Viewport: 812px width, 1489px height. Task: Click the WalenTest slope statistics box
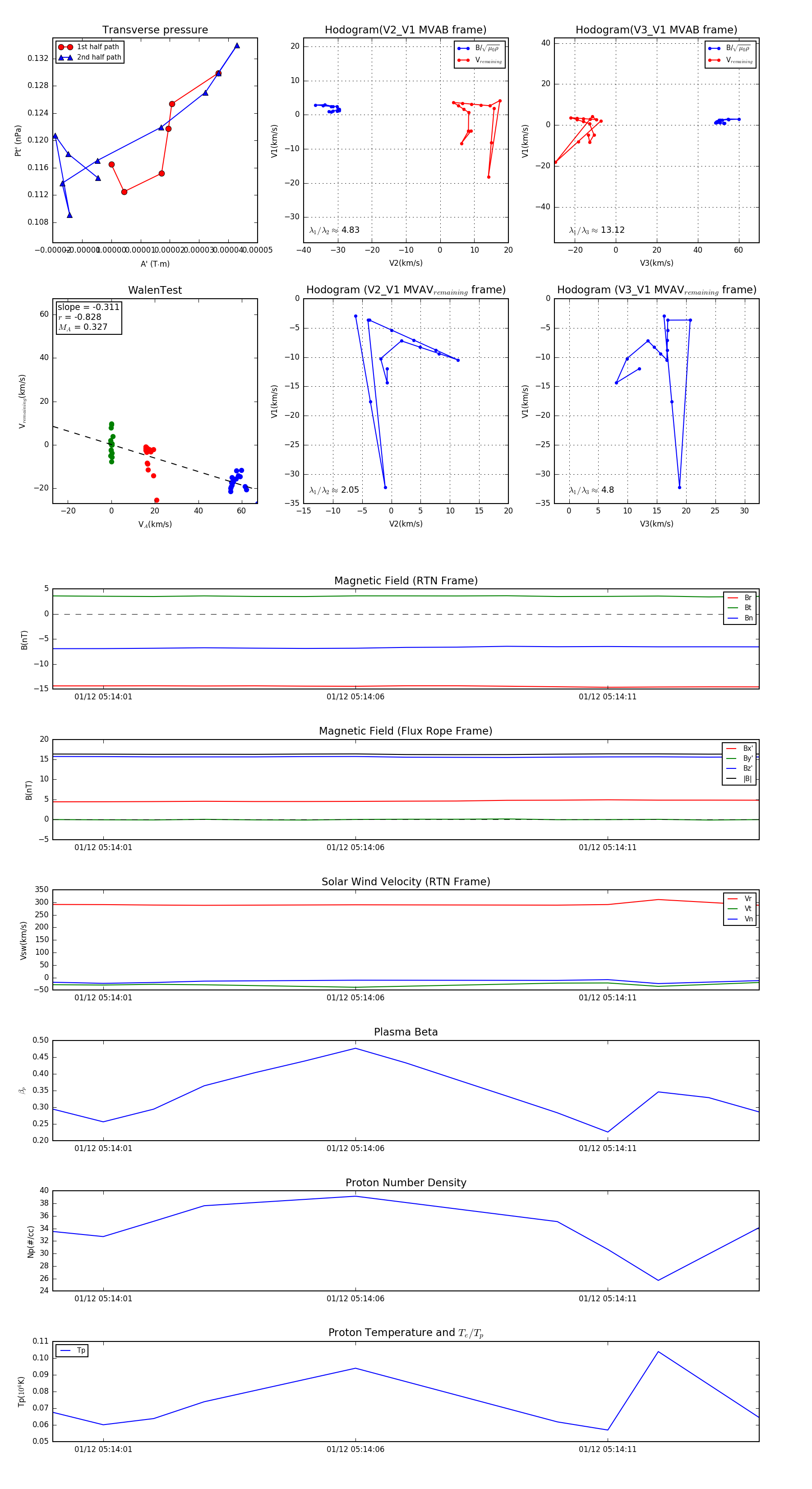pos(88,317)
